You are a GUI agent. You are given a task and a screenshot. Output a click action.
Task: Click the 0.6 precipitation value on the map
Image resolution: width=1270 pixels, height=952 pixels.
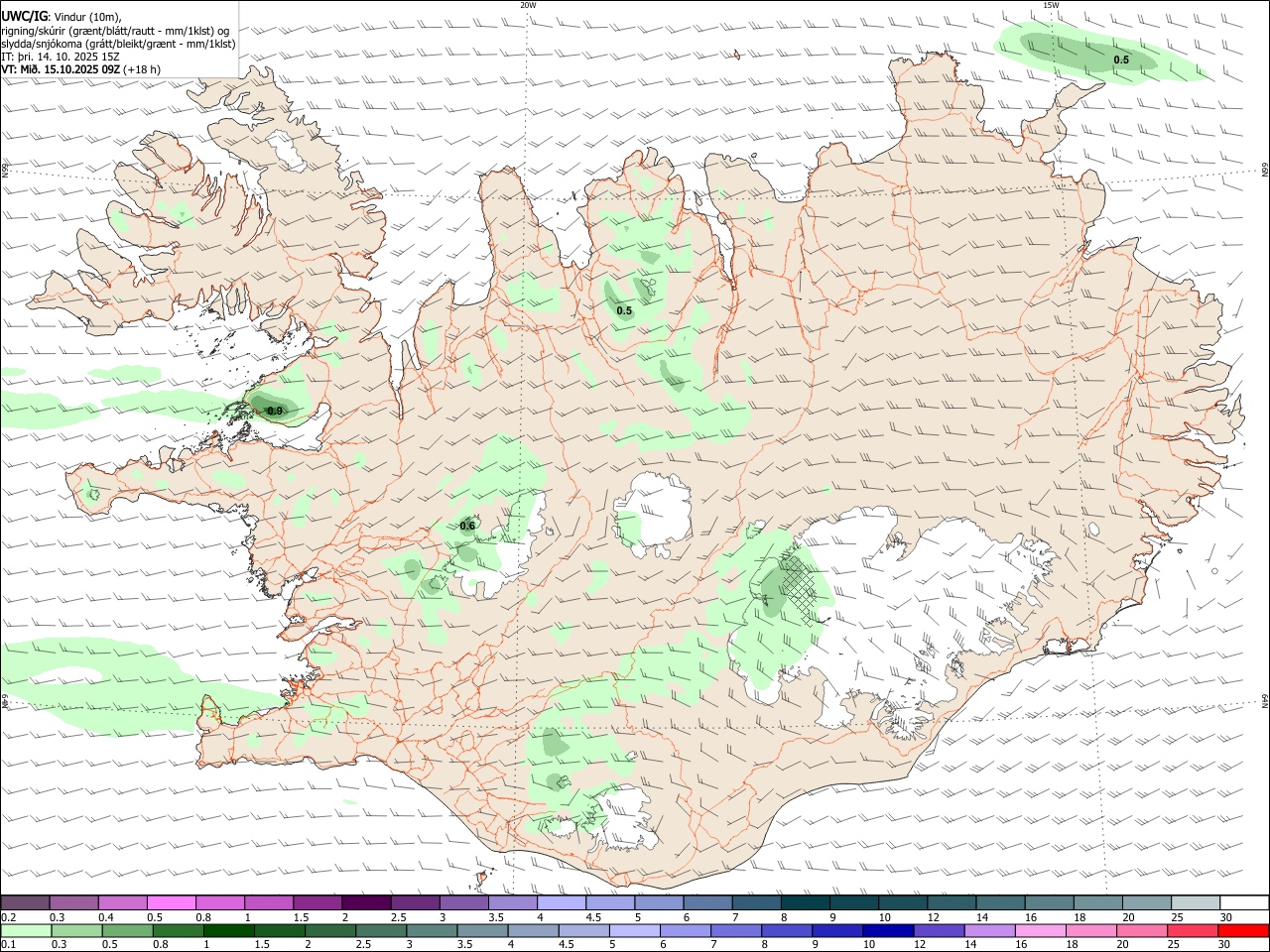pyautogui.click(x=467, y=526)
